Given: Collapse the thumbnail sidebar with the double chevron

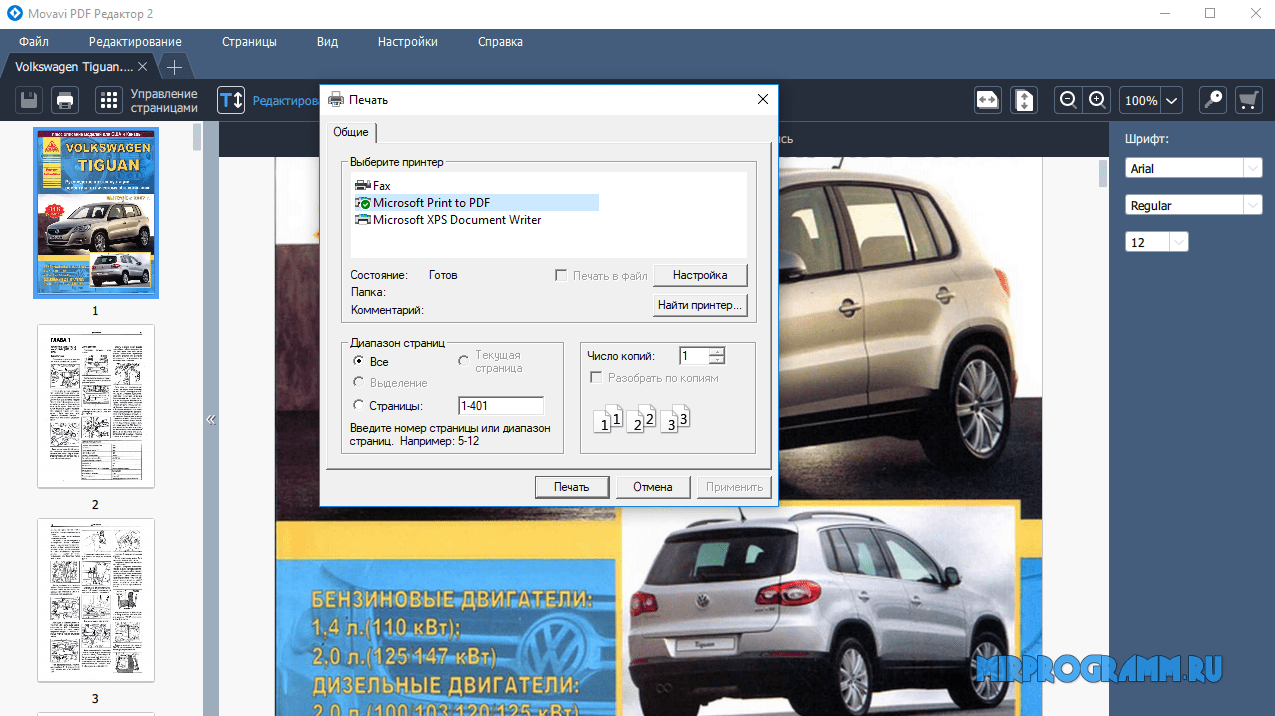Looking at the screenshot, I should tap(211, 420).
